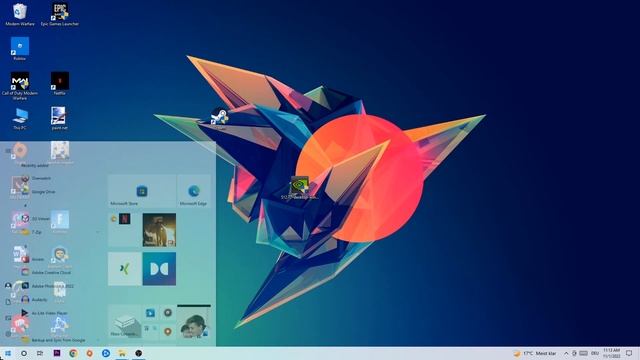Open the weather widget showing 17°C
Screen dimensions: 640x360
[535, 353]
